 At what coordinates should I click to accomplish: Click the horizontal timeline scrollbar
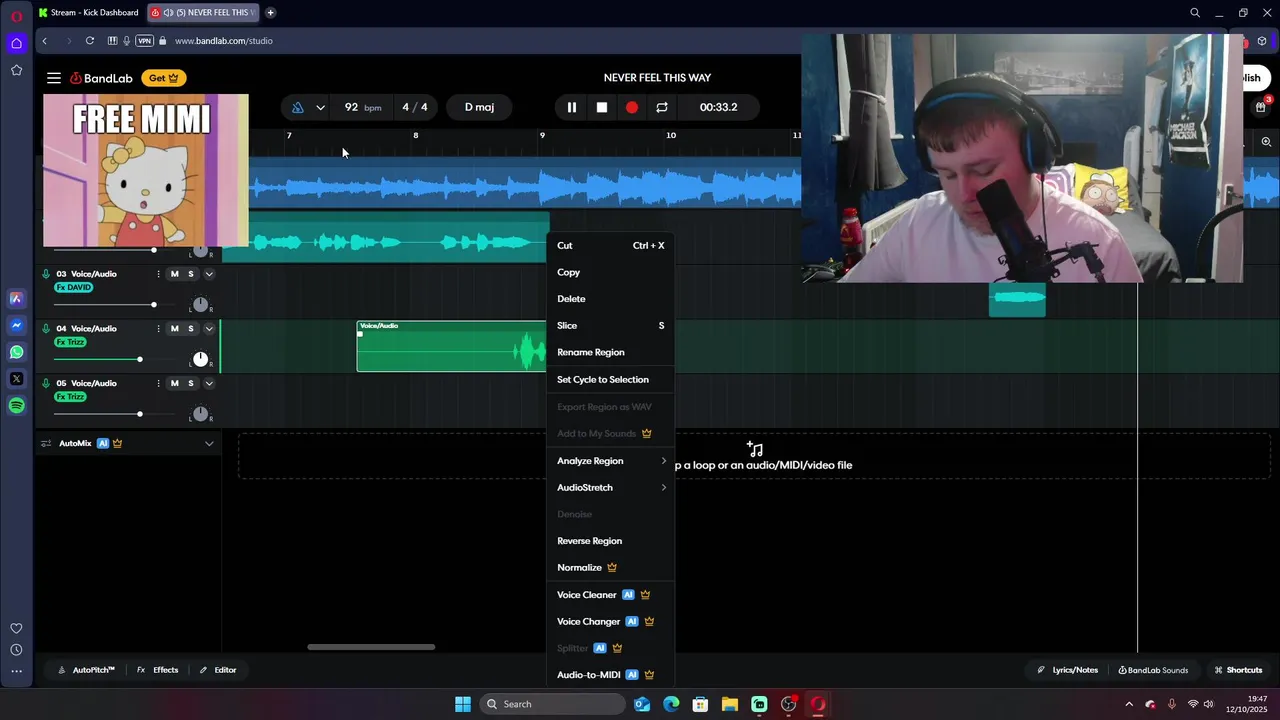[x=371, y=647]
